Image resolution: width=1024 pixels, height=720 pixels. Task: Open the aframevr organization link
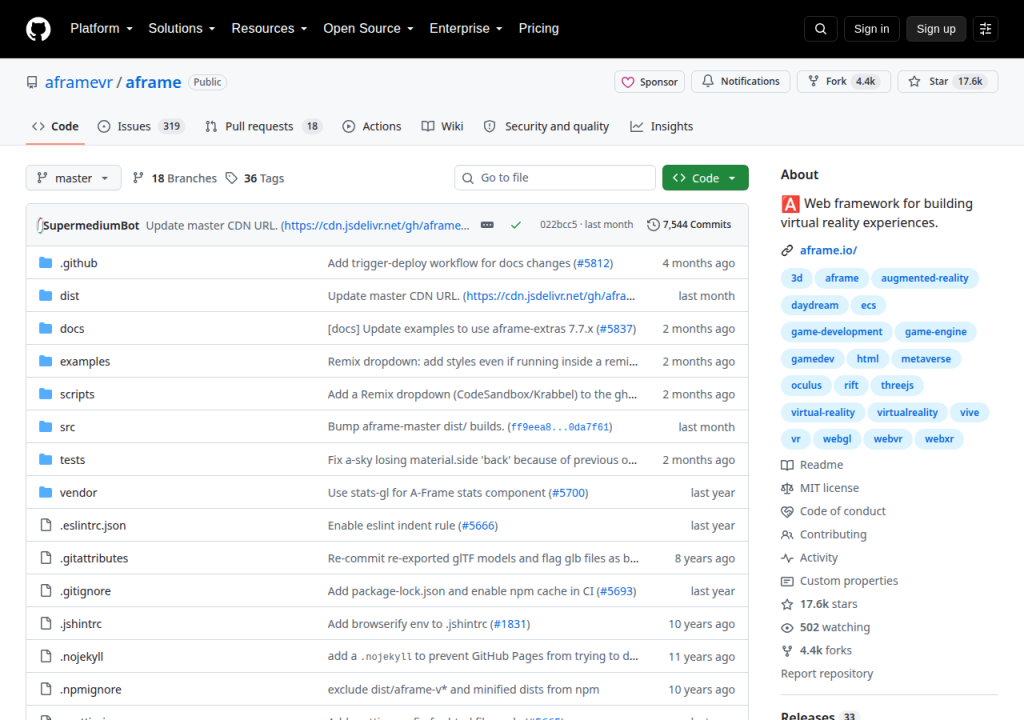(x=78, y=82)
